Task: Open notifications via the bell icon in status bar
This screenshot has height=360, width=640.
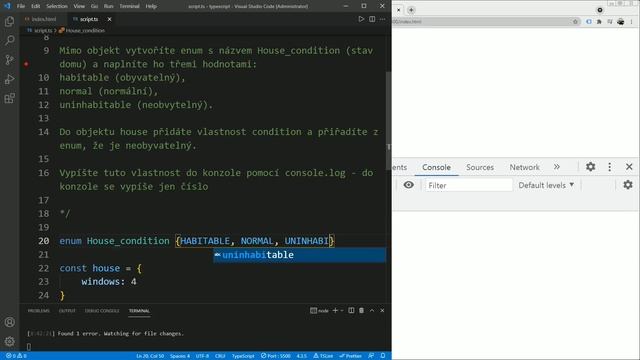Action: coord(383,356)
